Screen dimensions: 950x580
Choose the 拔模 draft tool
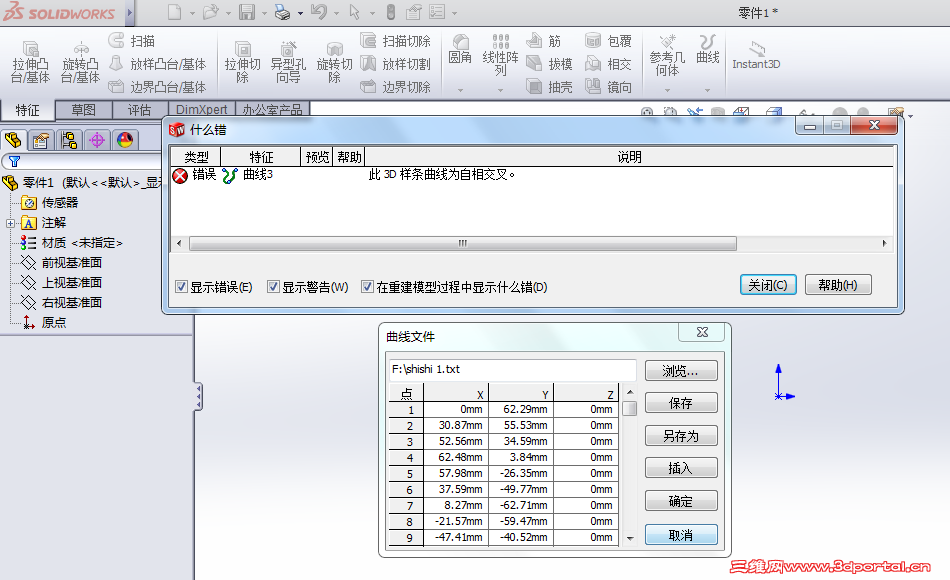[549, 64]
